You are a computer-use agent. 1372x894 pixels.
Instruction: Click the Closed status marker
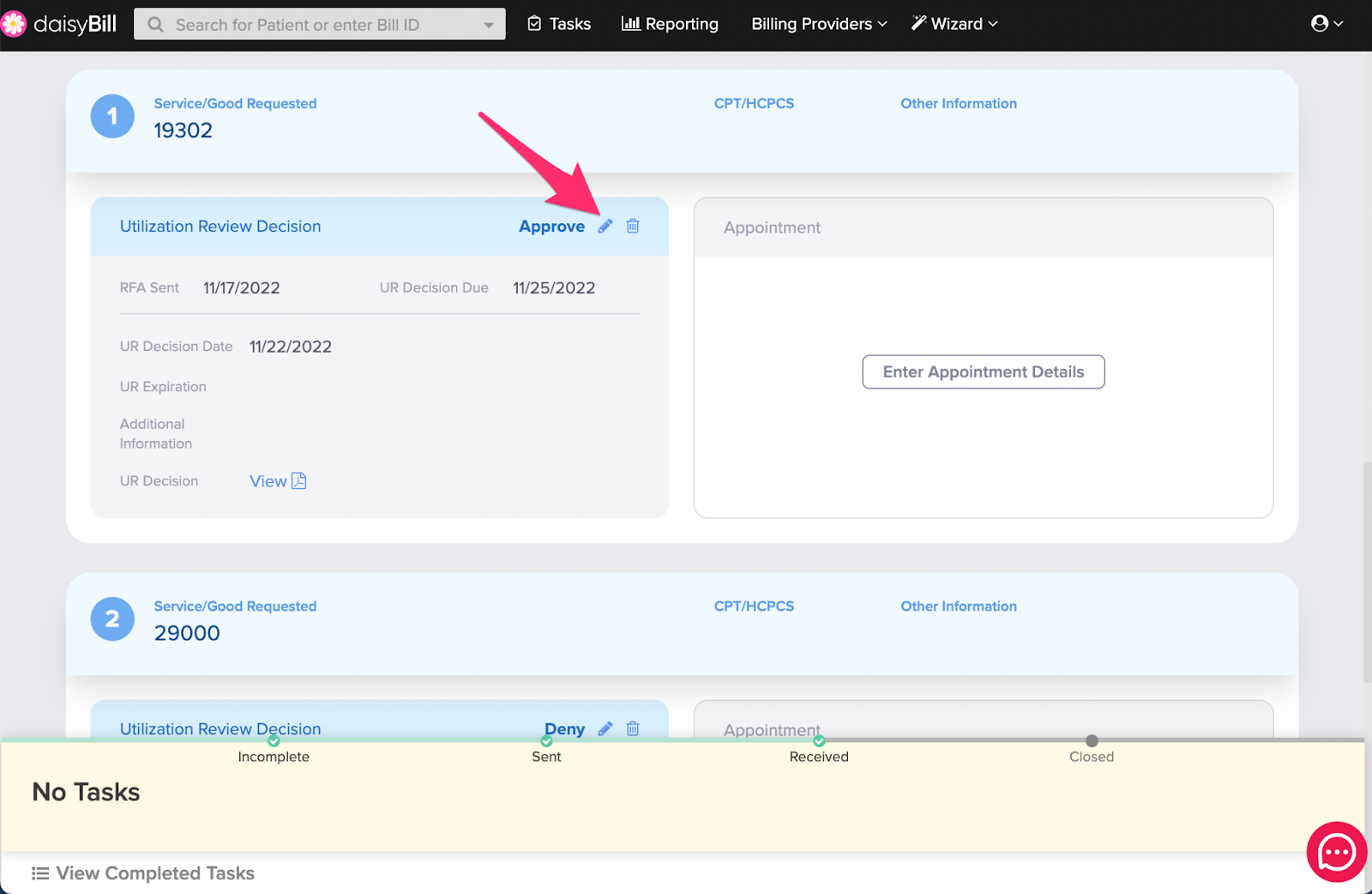click(x=1092, y=740)
